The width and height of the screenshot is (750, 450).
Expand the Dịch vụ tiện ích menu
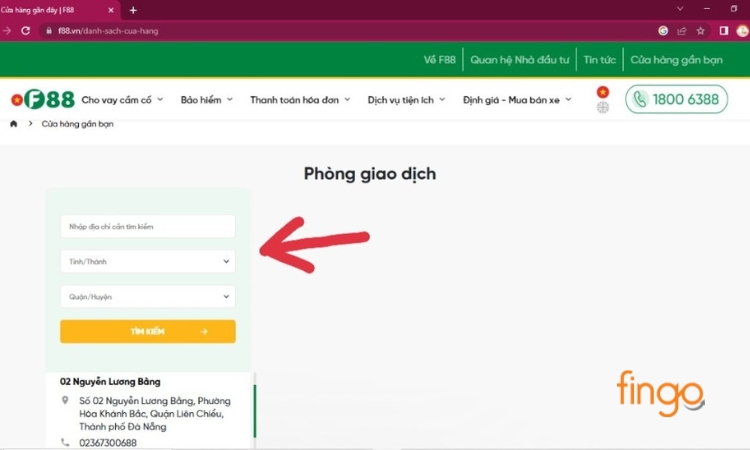tap(406, 100)
